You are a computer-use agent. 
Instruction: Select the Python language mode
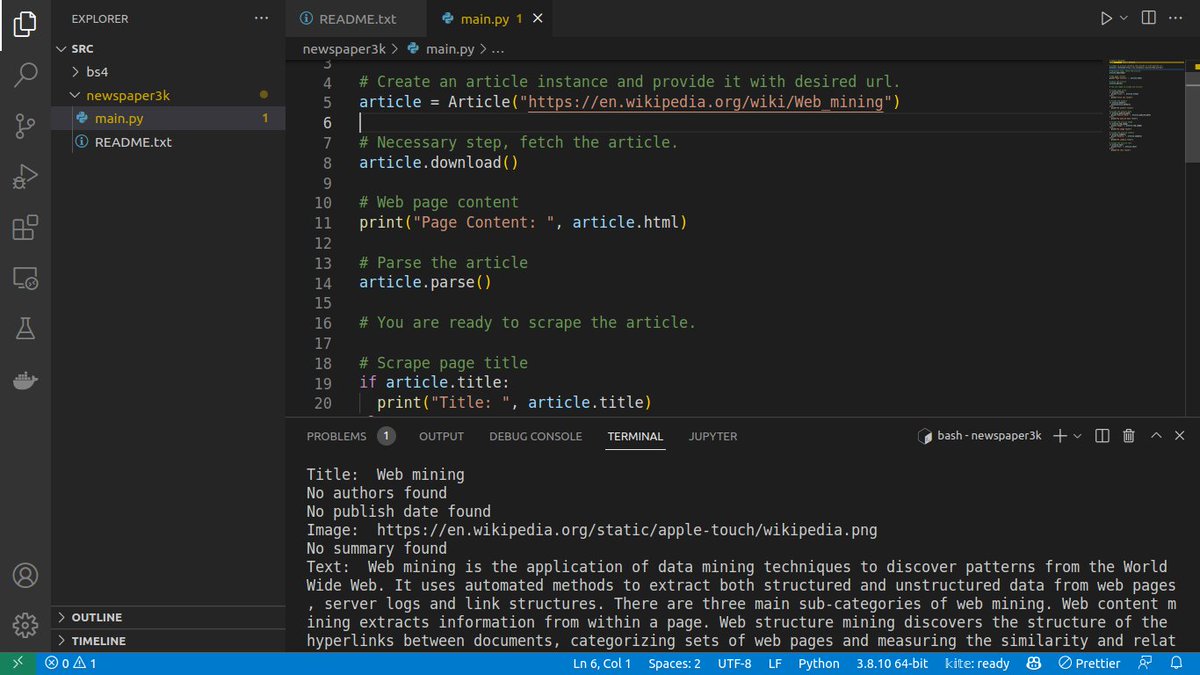[x=819, y=663]
